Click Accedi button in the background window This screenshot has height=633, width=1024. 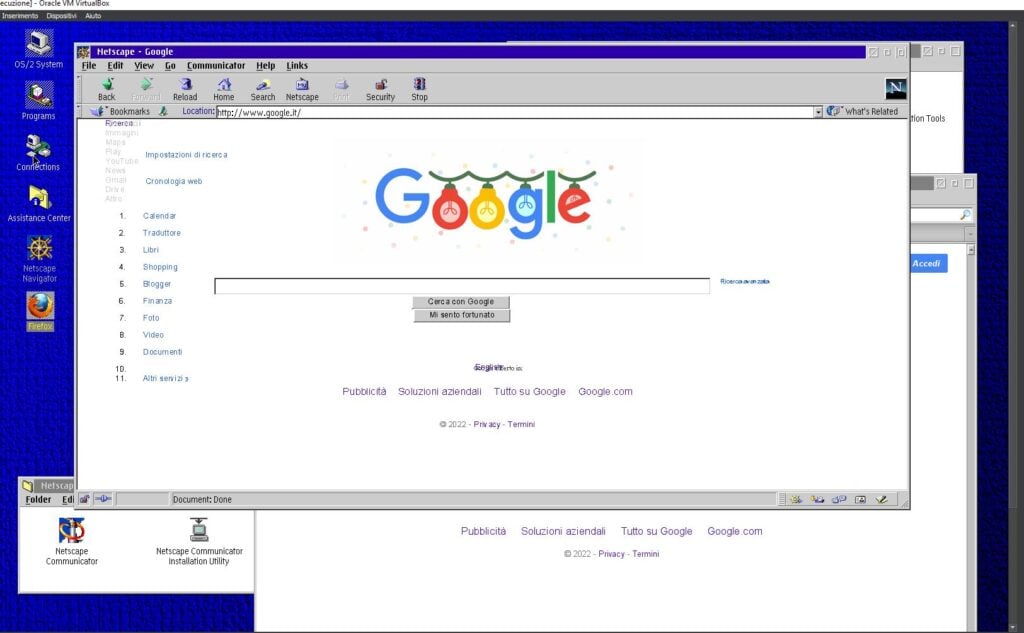[927, 263]
